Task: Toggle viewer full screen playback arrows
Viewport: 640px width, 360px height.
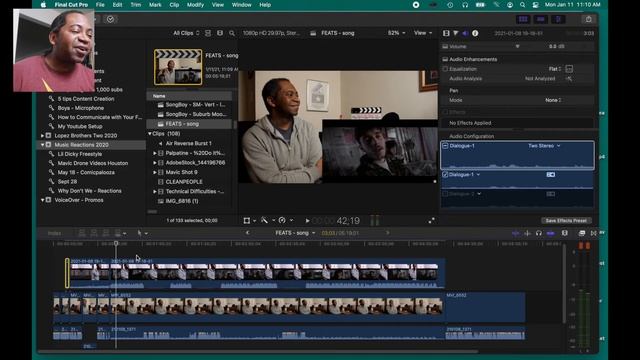Action: point(431,220)
